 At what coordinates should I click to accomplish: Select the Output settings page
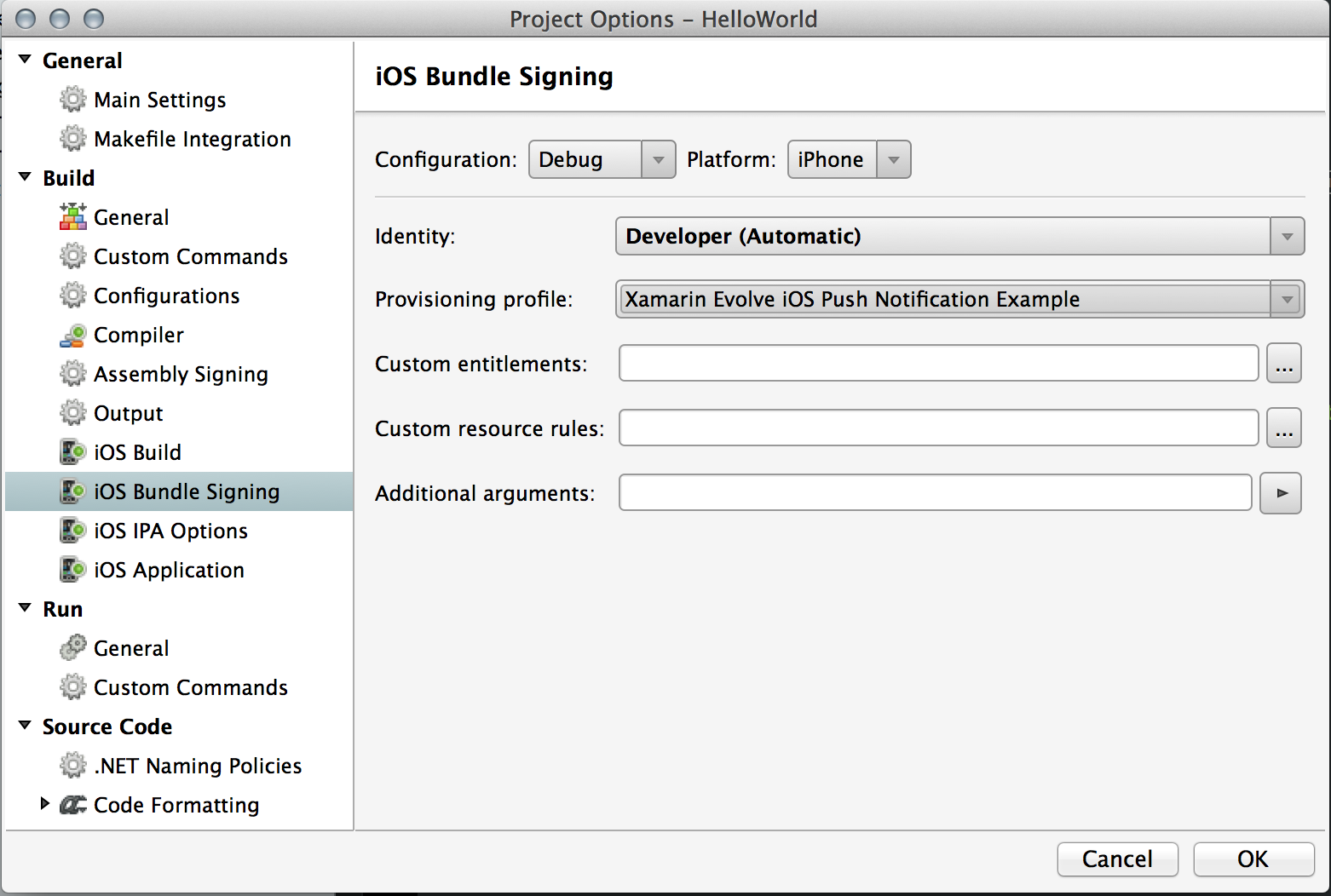(x=128, y=413)
